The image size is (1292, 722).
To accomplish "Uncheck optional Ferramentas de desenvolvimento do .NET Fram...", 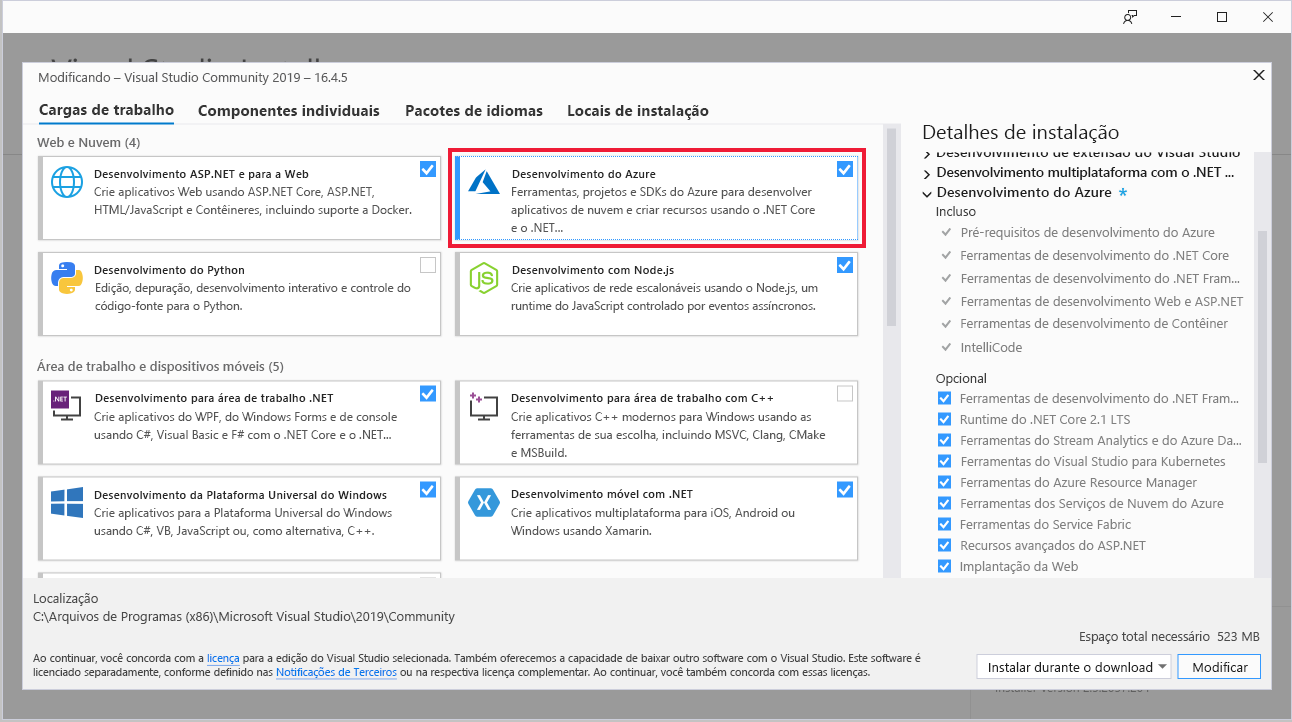I will coord(944,399).
